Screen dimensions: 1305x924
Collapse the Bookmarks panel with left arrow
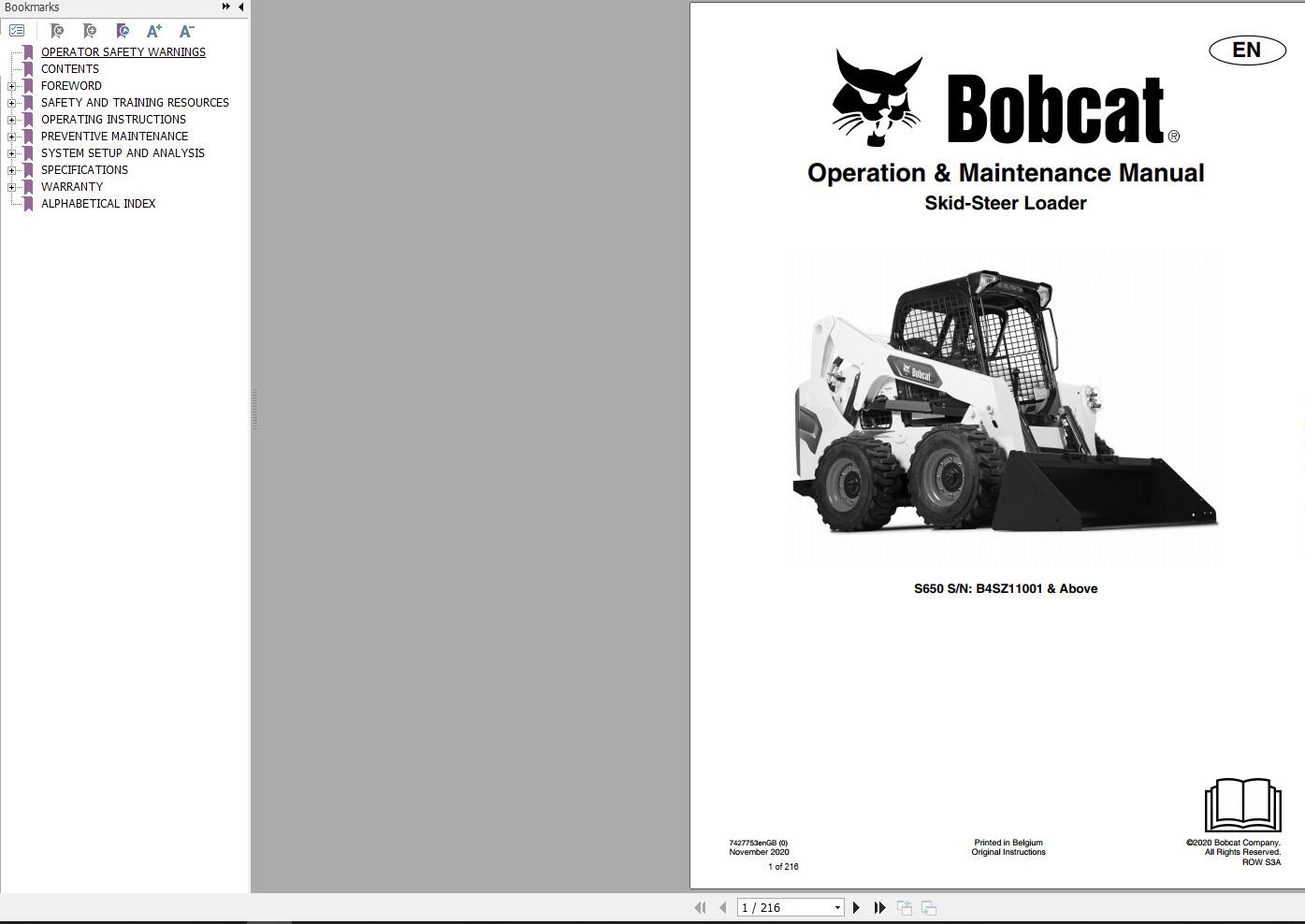241,7
